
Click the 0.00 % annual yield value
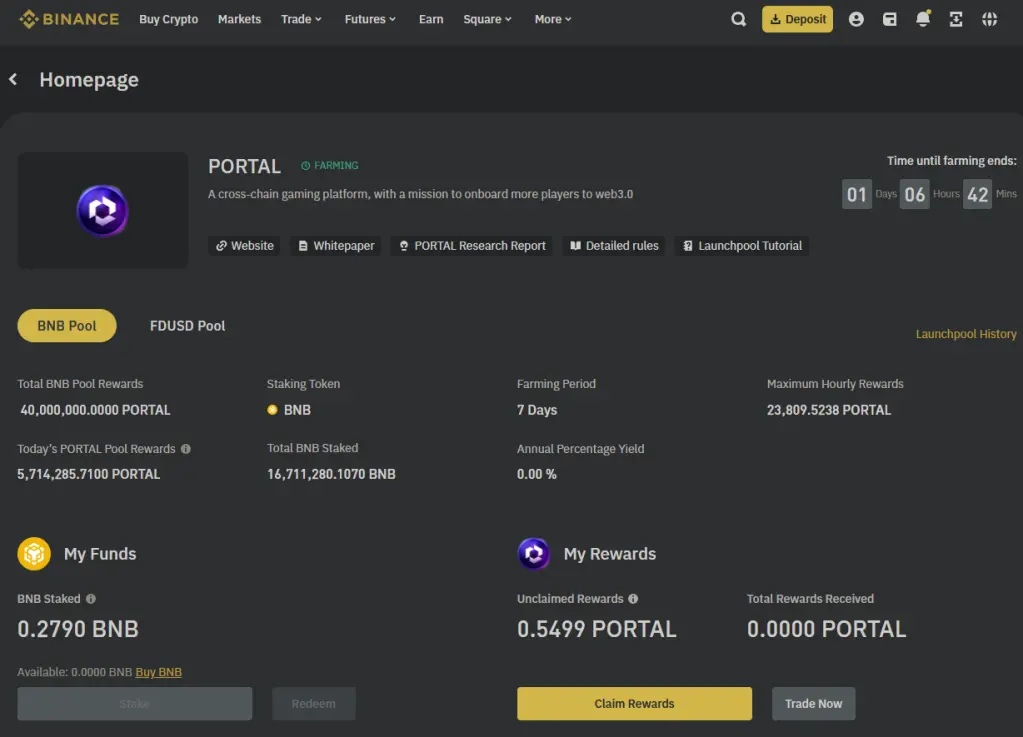[537, 474]
